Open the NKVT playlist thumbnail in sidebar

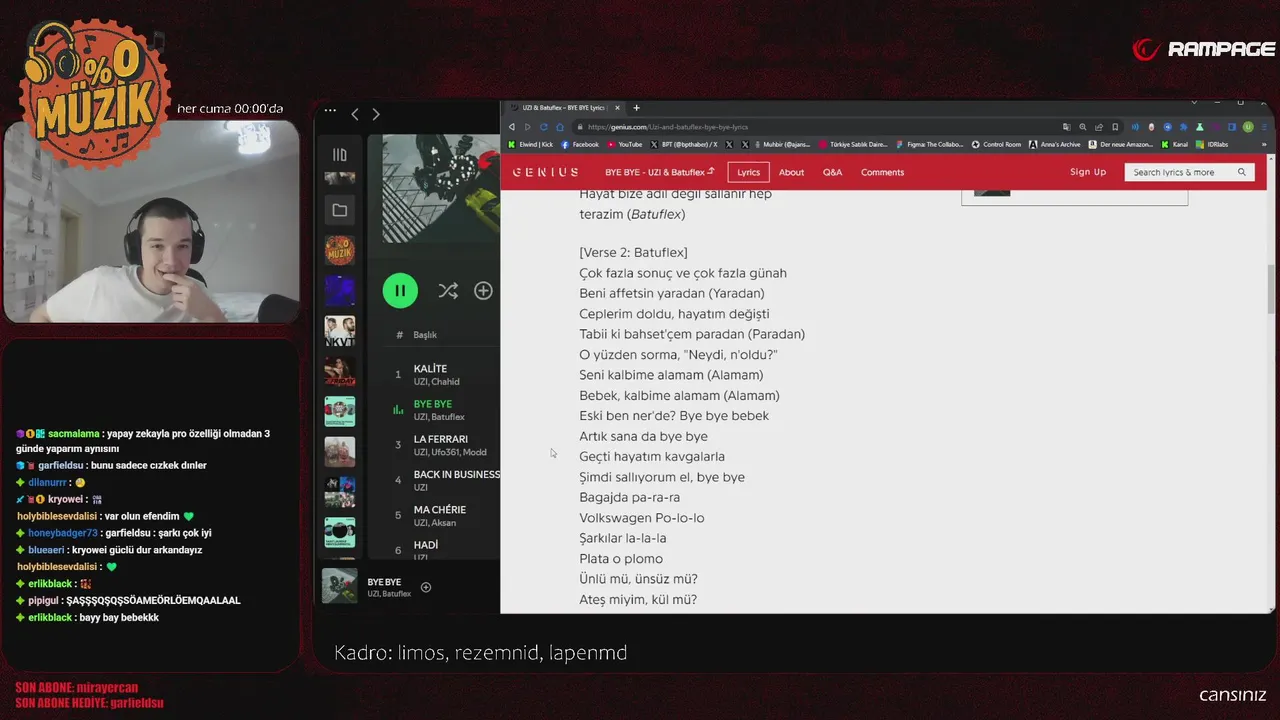click(x=339, y=331)
